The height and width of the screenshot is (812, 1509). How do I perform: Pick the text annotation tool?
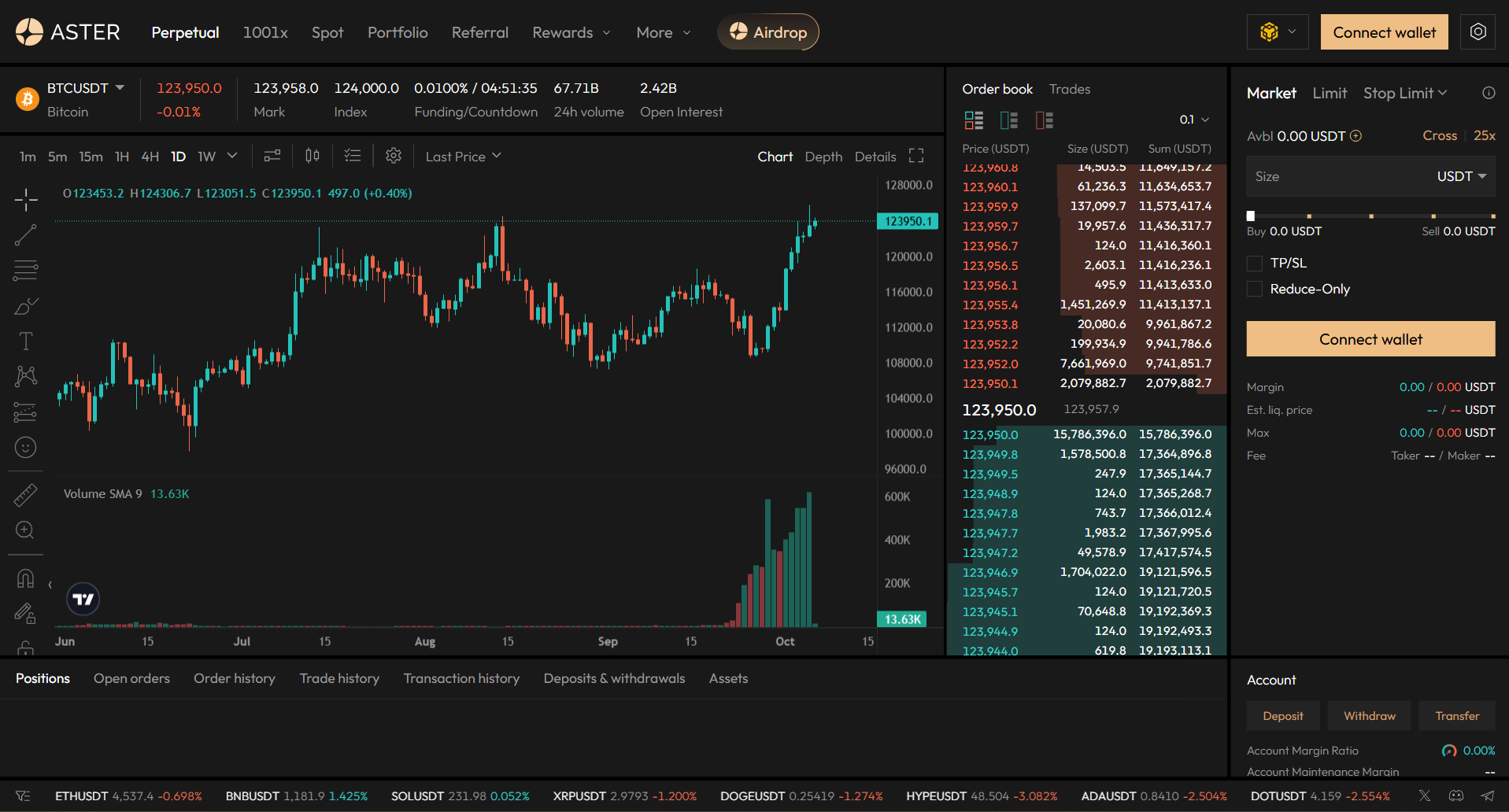[25, 341]
